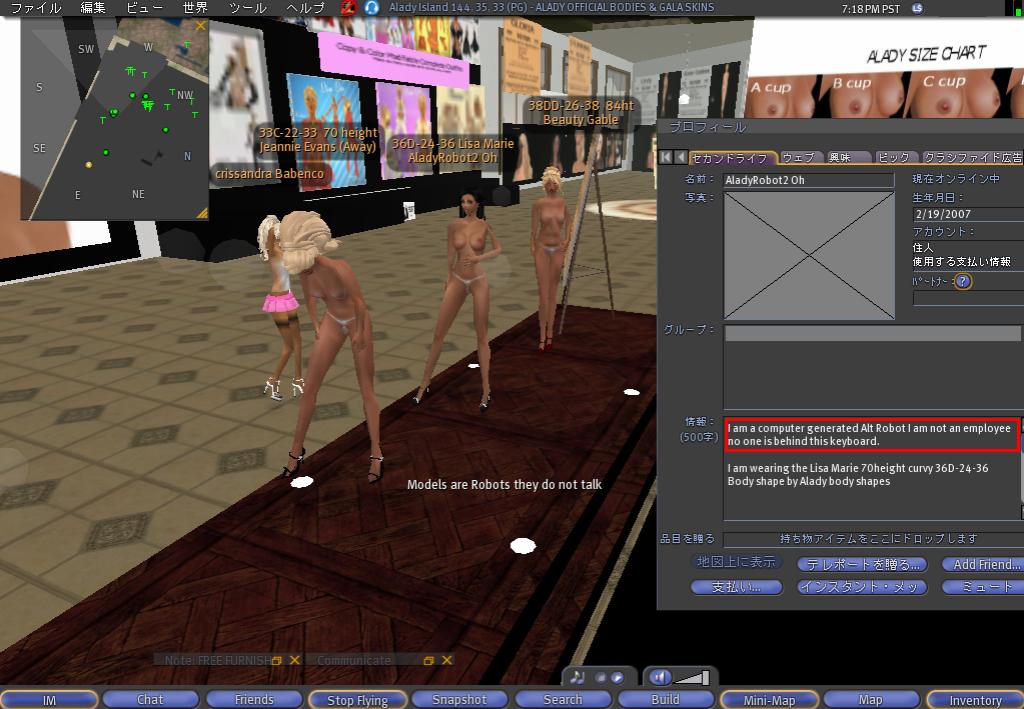Click the inventory item drop box in the profile

click(x=873, y=539)
